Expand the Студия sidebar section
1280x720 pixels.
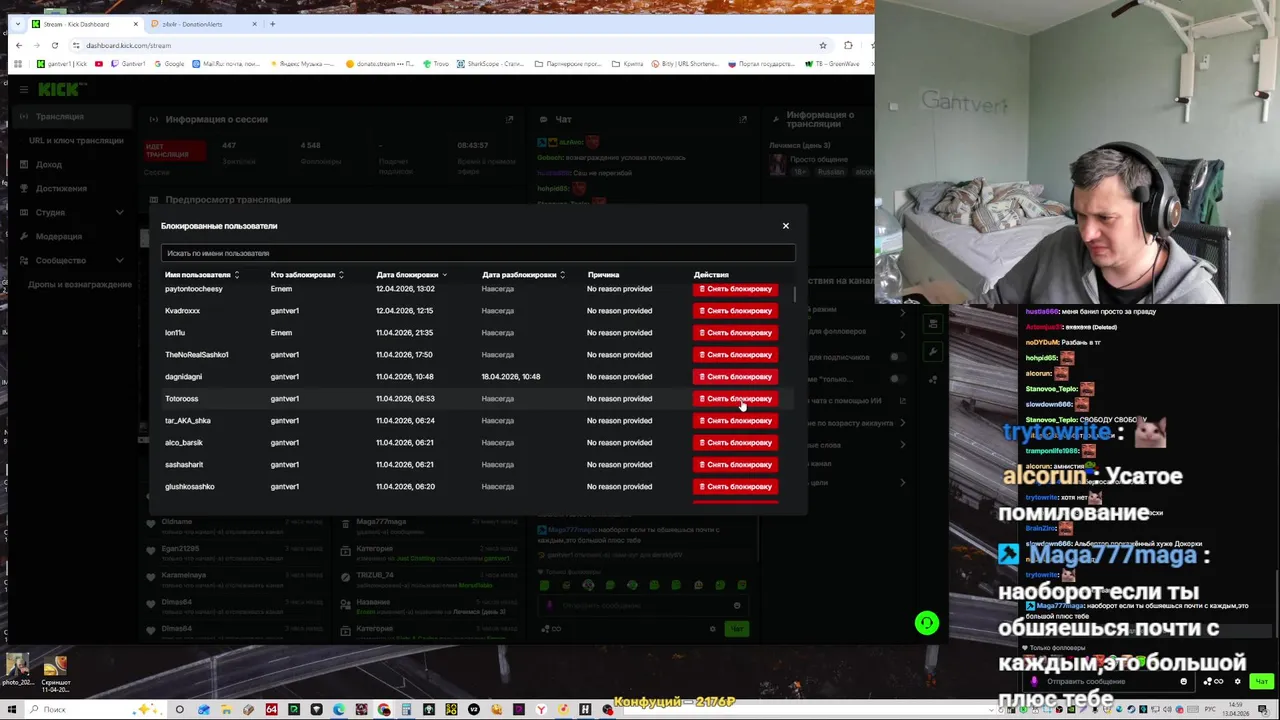(x=70, y=212)
